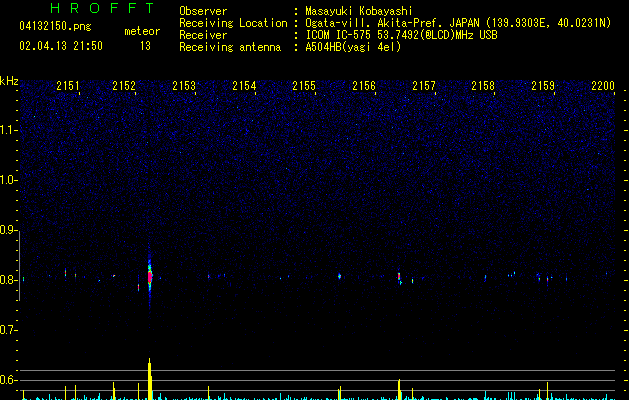
Task: Click the 2152 time marker
Action: click(124, 86)
